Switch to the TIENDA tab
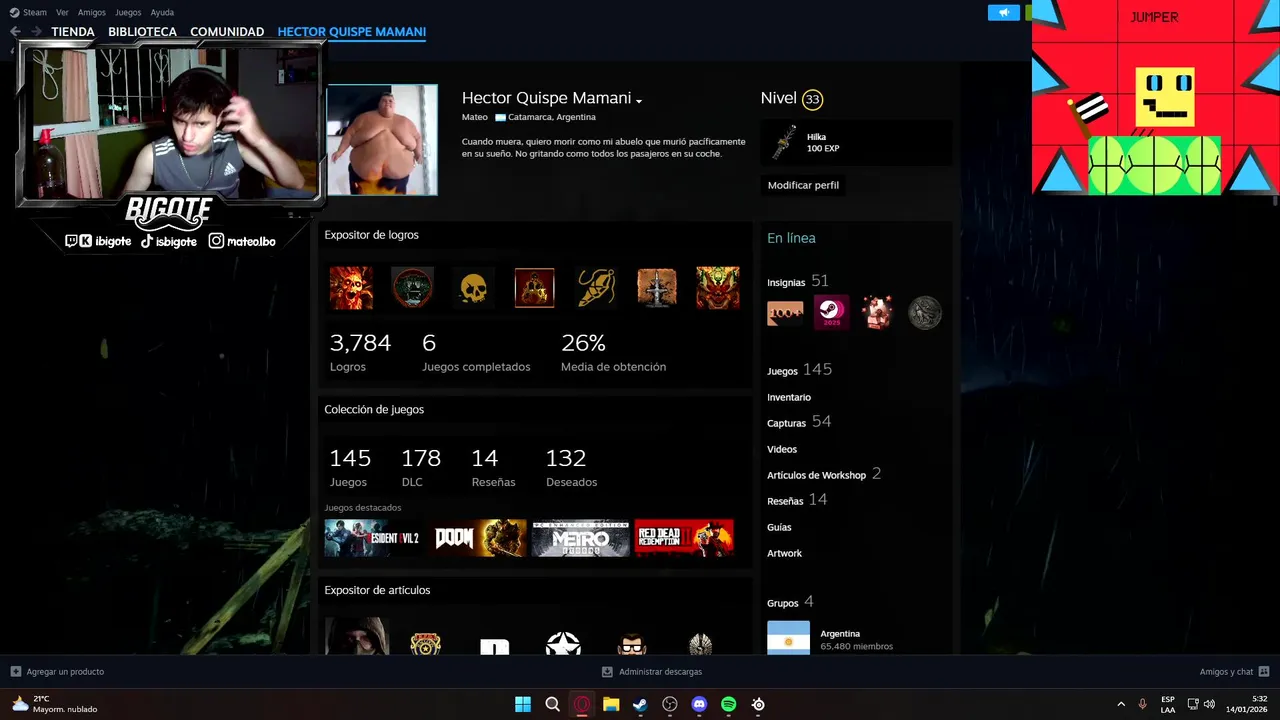 click(73, 32)
